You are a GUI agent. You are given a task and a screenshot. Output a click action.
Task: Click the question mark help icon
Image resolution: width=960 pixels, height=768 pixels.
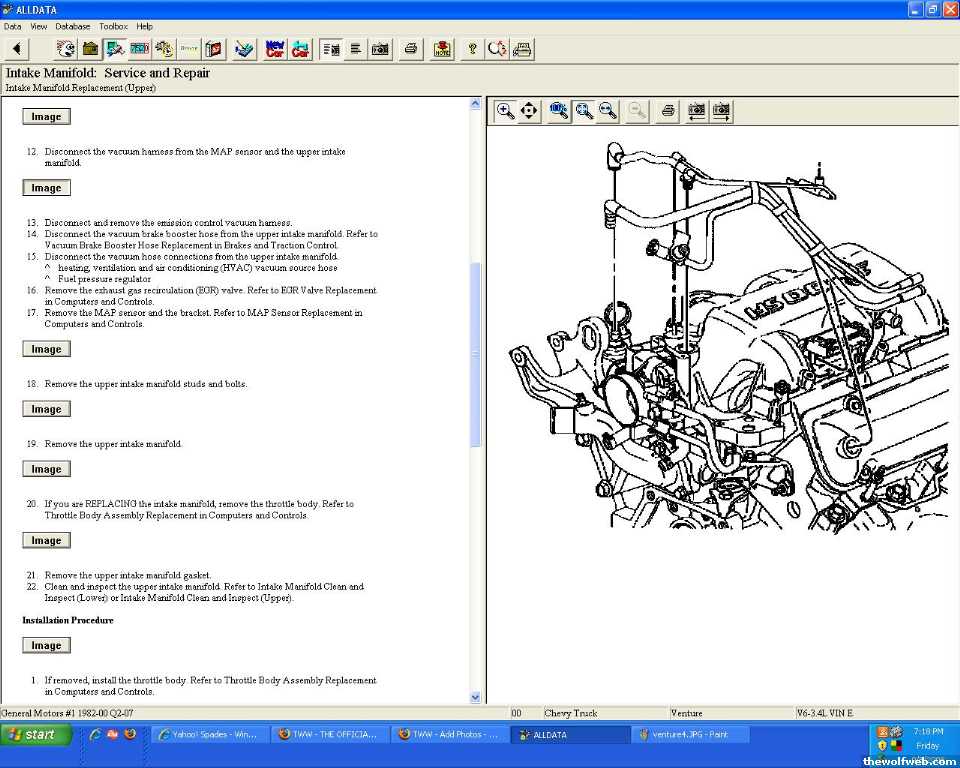coord(472,49)
